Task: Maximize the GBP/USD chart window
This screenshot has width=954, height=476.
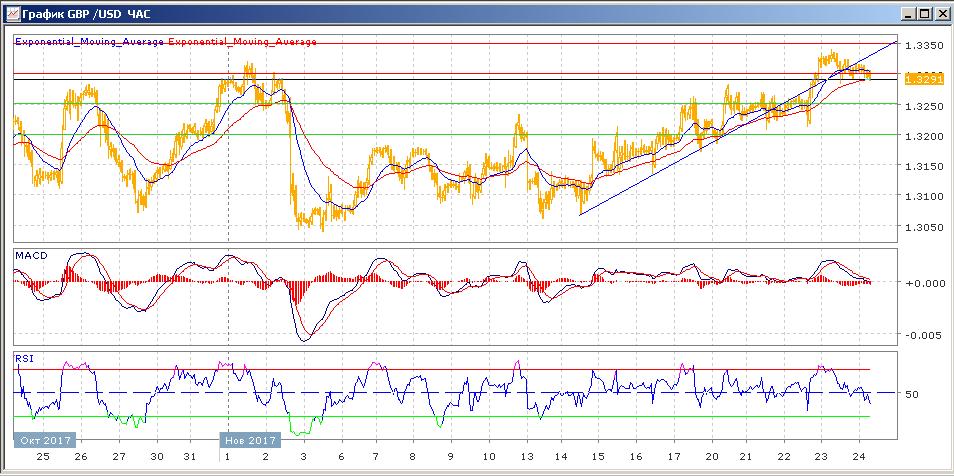Action: coord(925,14)
